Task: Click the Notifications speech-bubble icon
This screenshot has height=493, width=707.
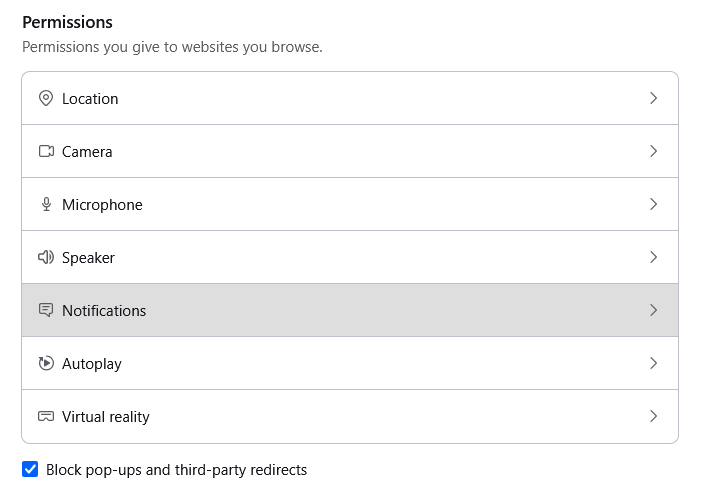Action: pos(45,311)
